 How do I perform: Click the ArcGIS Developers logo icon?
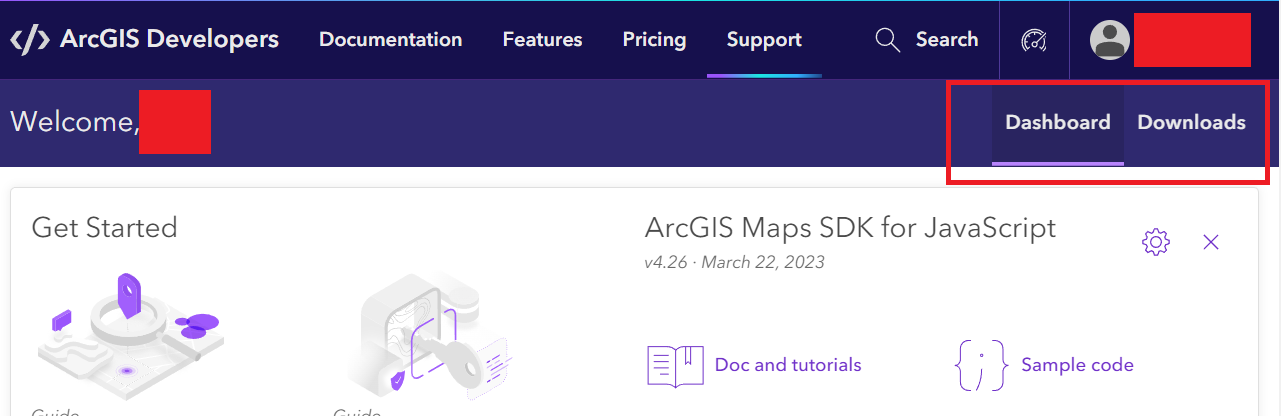coord(29,40)
